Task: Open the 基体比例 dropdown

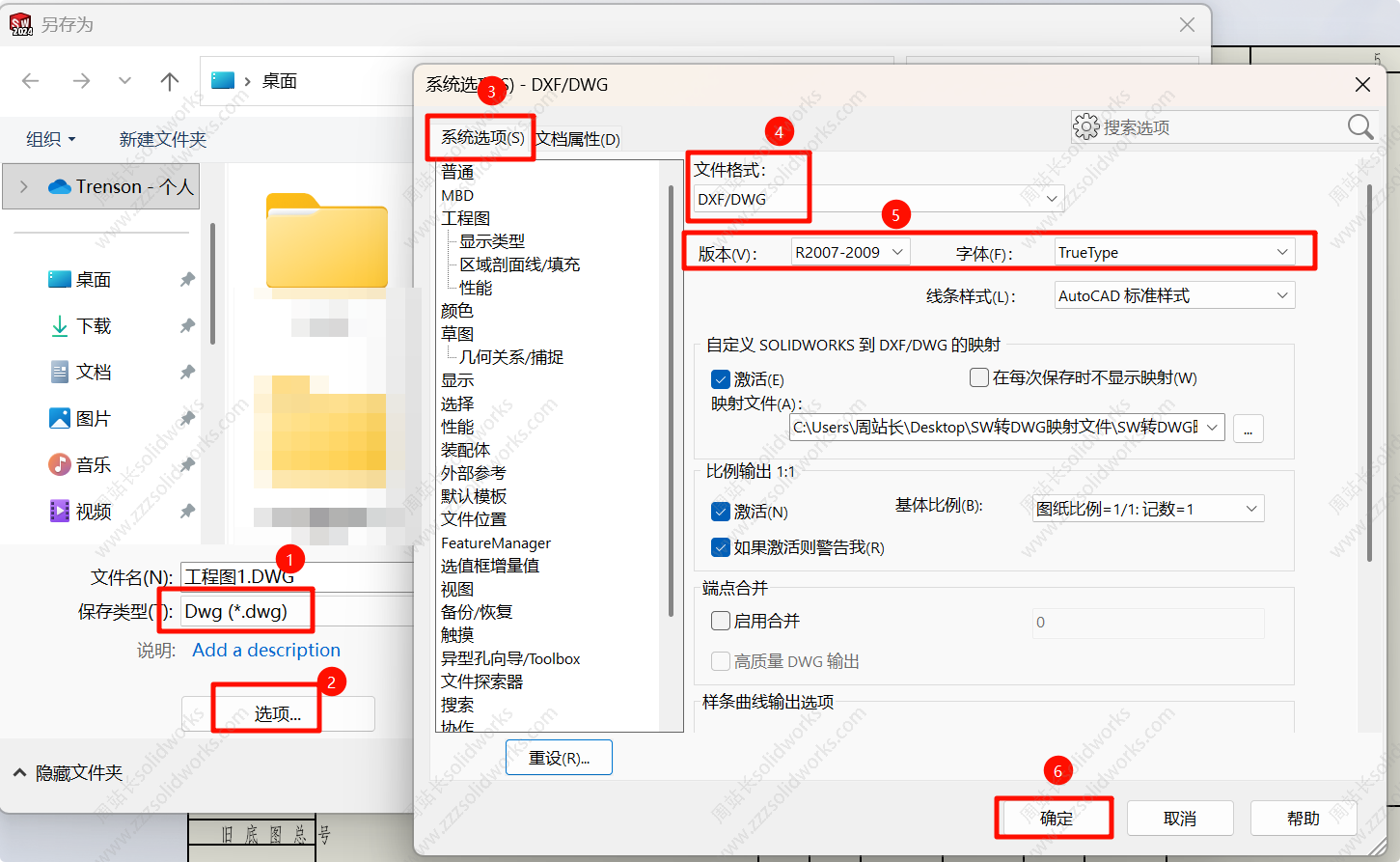Action: coord(1148,509)
